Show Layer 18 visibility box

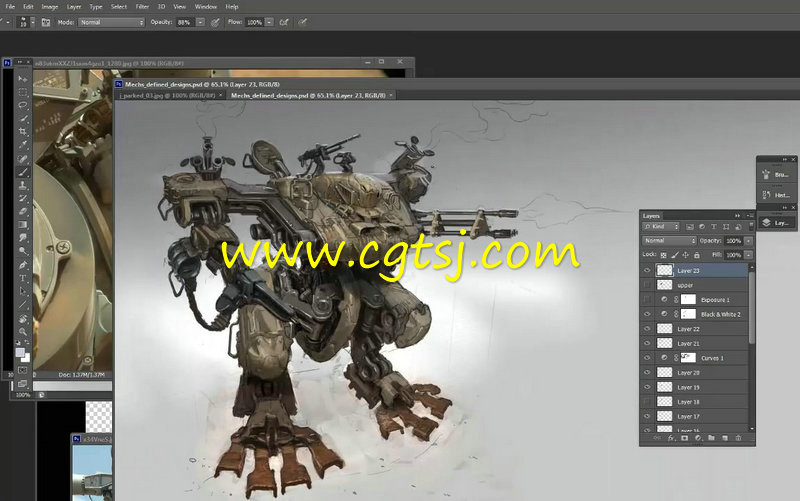tap(647, 402)
